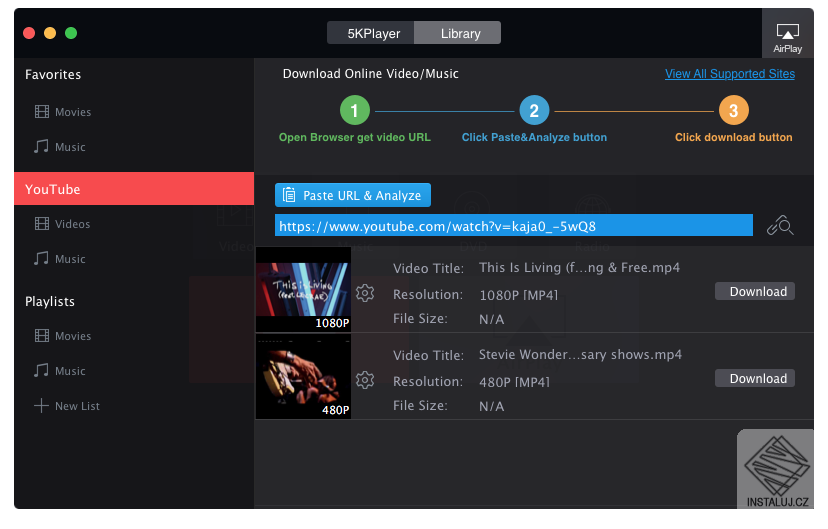The width and height of the screenshot is (828, 529).
Task: Download the Stevie Wonder 480P video
Action: click(x=755, y=378)
